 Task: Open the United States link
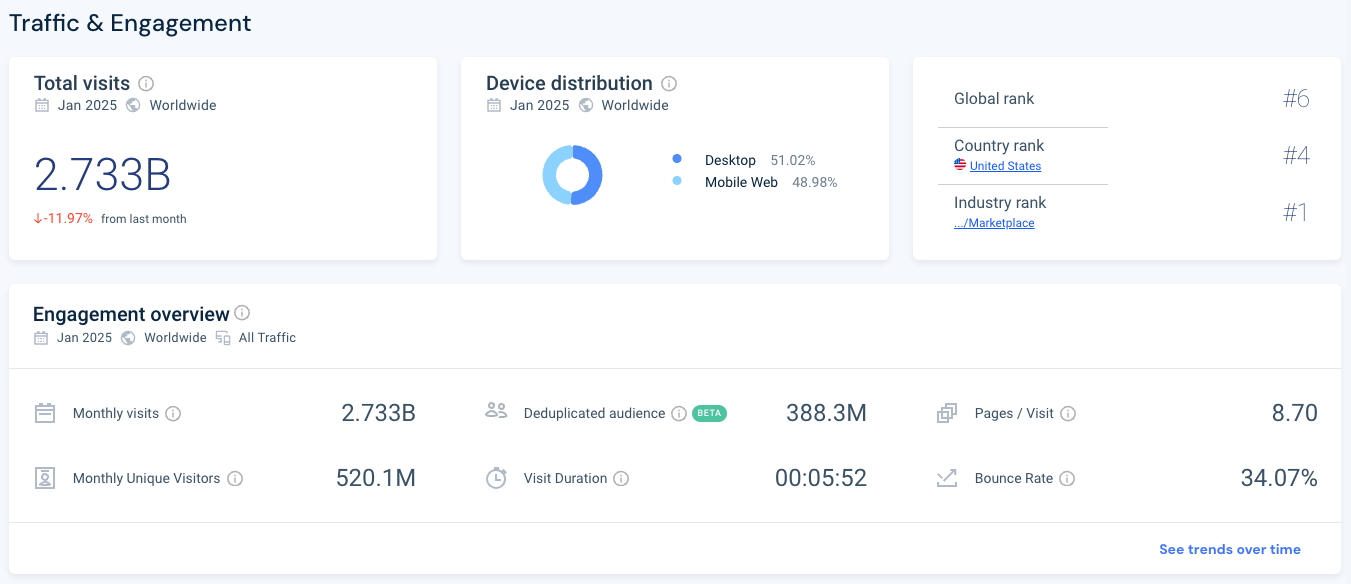coord(1005,165)
